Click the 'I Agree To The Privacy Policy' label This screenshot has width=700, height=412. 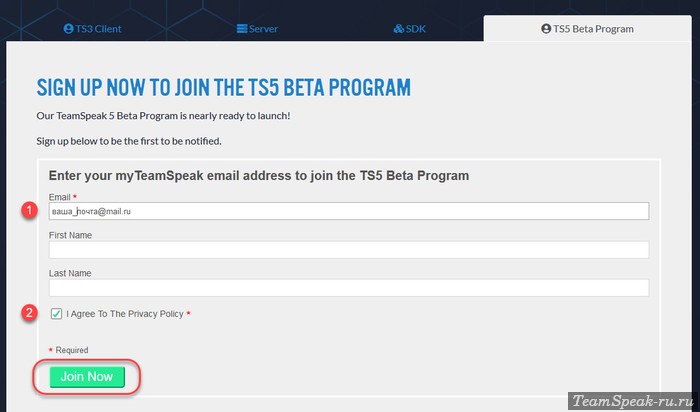(x=125, y=314)
